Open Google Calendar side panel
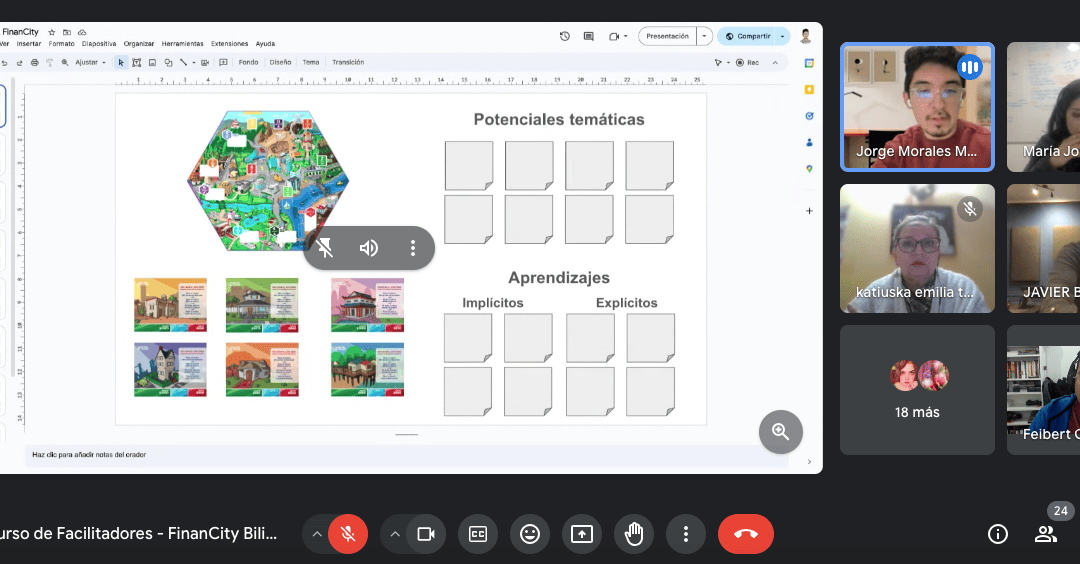Viewport: 1080px width, 564px height. click(x=809, y=63)
